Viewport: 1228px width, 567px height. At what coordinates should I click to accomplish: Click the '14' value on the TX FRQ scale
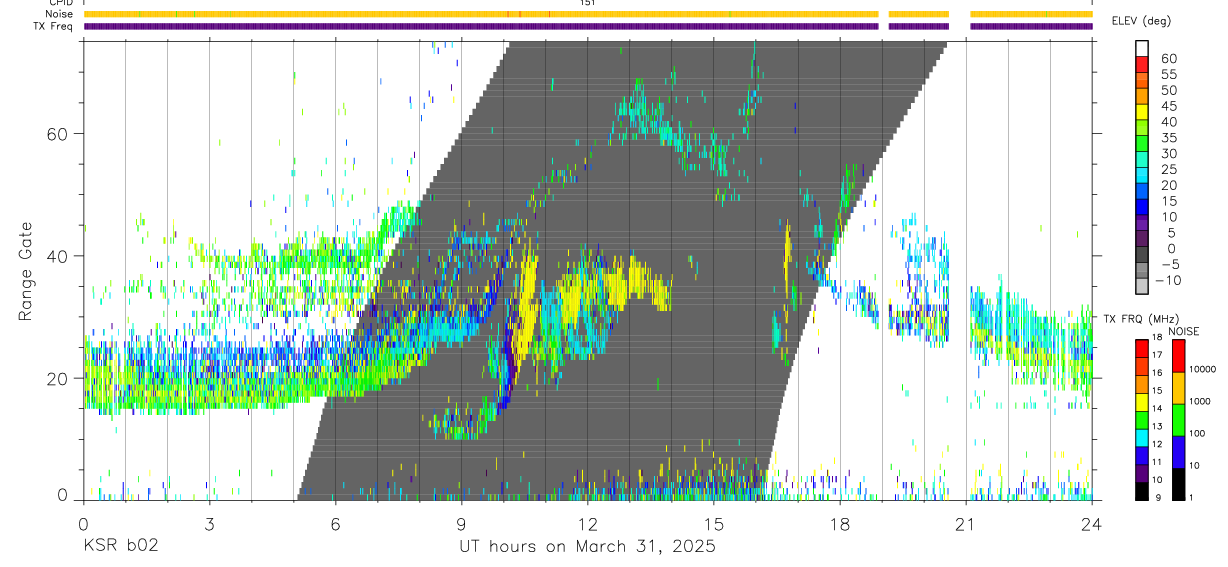pos(1157,408)
